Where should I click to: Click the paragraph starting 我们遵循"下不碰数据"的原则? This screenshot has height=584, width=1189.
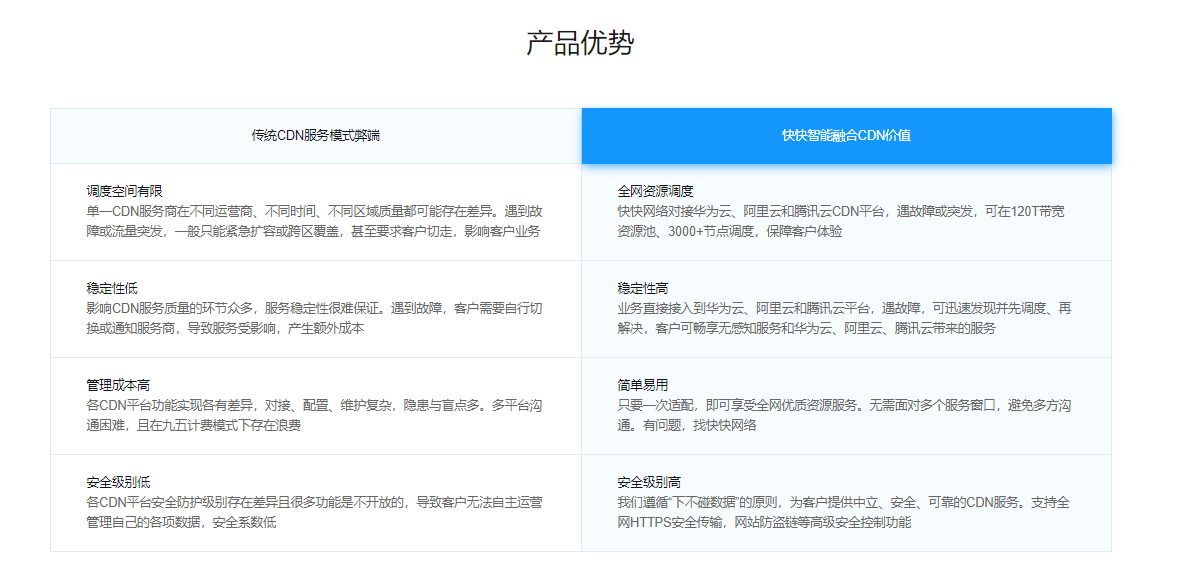[844, 512]
